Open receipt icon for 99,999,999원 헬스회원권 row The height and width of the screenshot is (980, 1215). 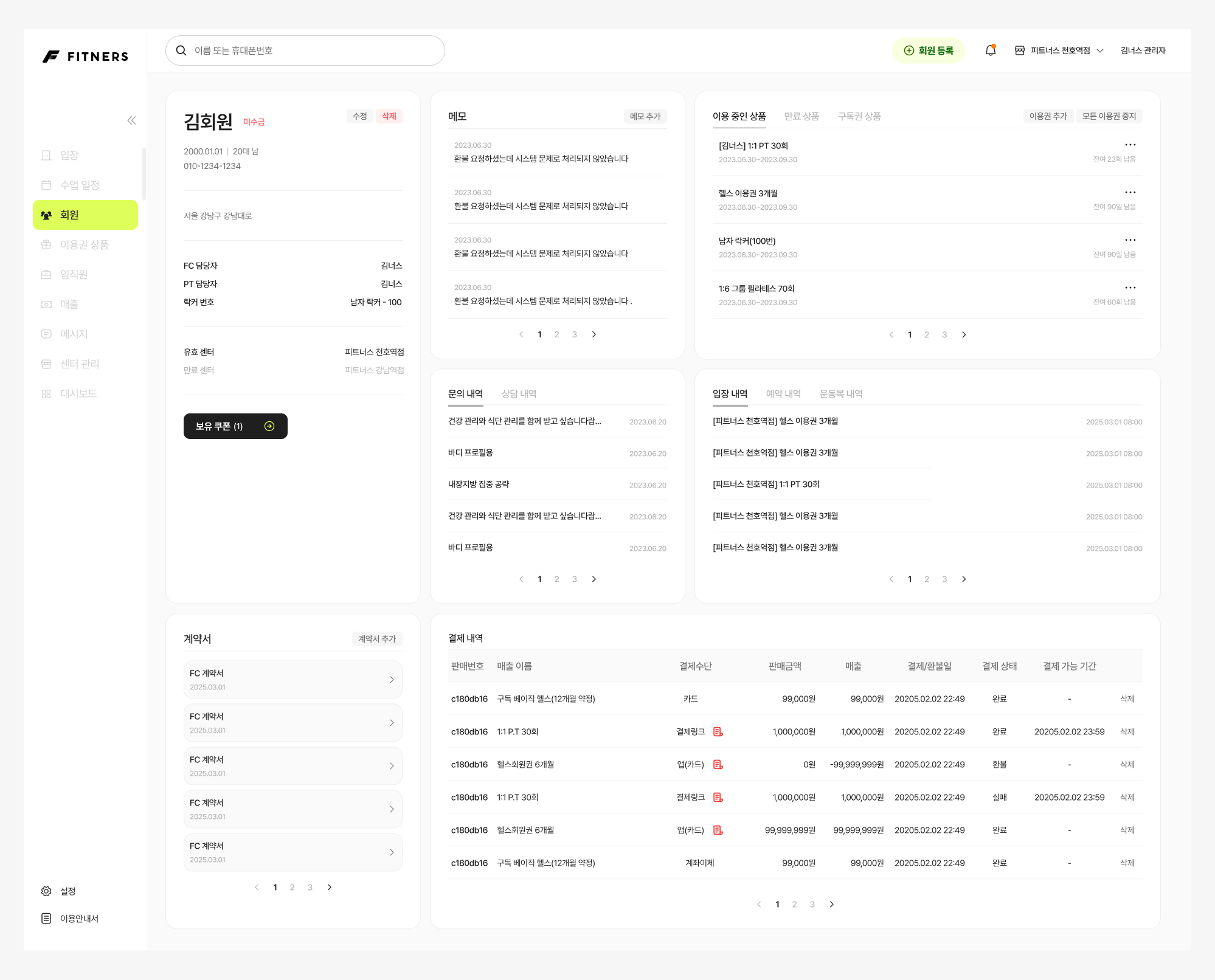coord(718,830)
